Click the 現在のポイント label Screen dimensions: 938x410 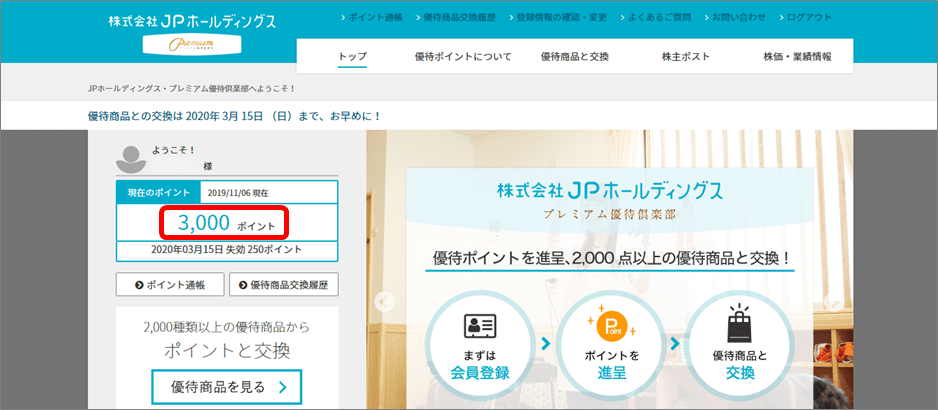pos(159,193)
